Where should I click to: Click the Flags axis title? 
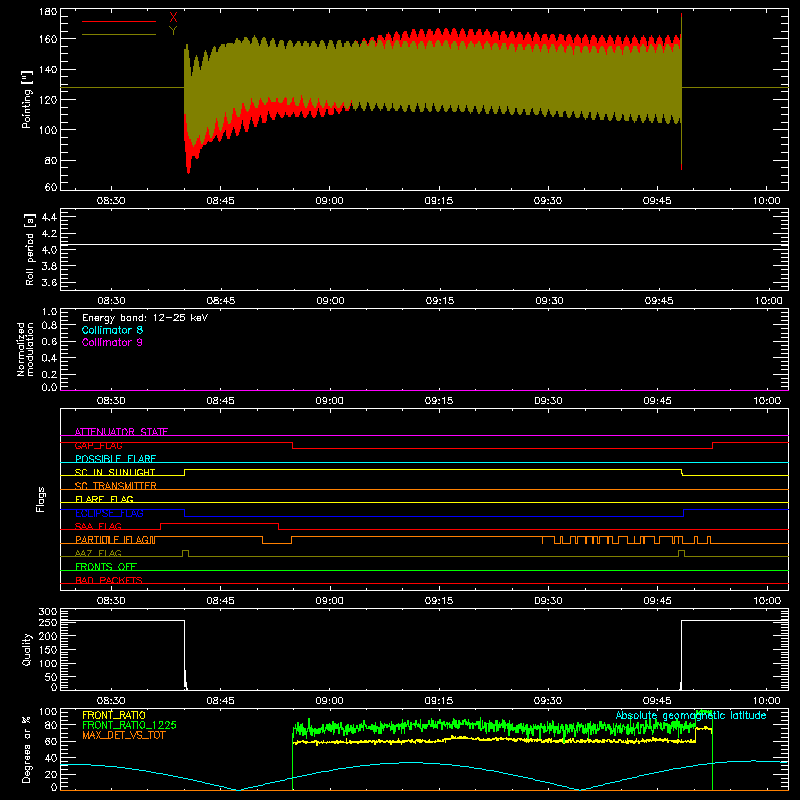(x=41, y=499)
